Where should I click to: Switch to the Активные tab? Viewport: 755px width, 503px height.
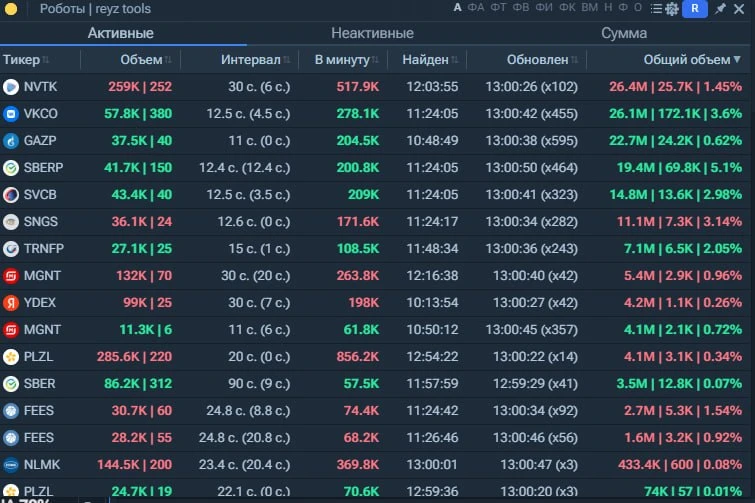[x=121, y=33]
